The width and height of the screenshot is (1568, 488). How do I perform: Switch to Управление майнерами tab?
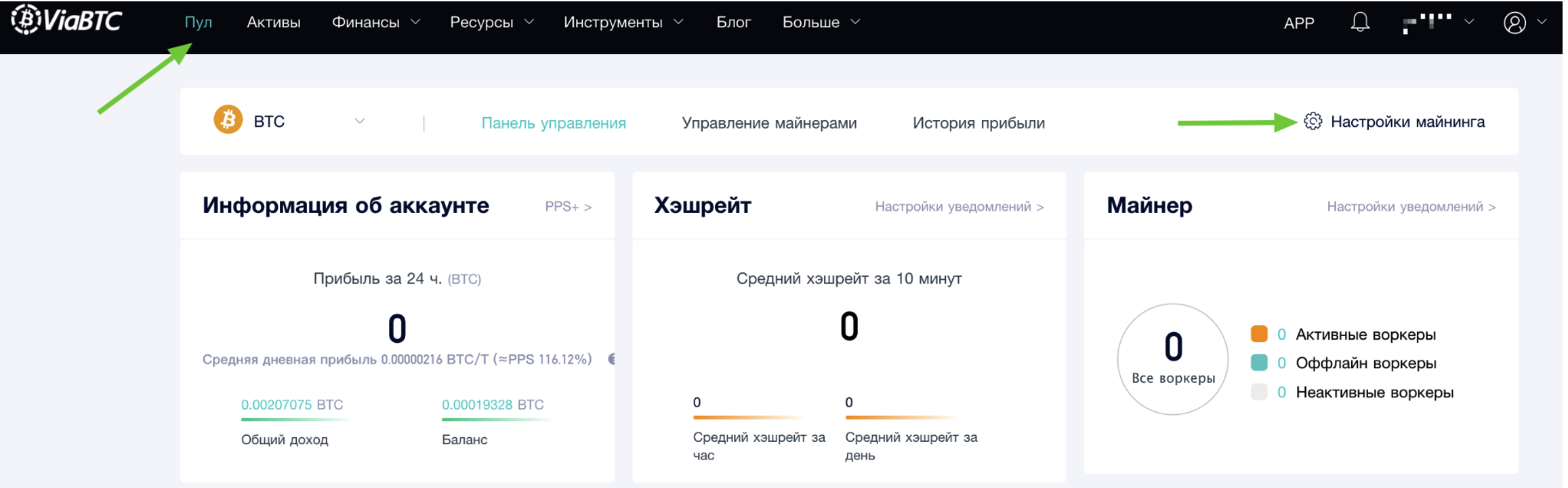769,123
